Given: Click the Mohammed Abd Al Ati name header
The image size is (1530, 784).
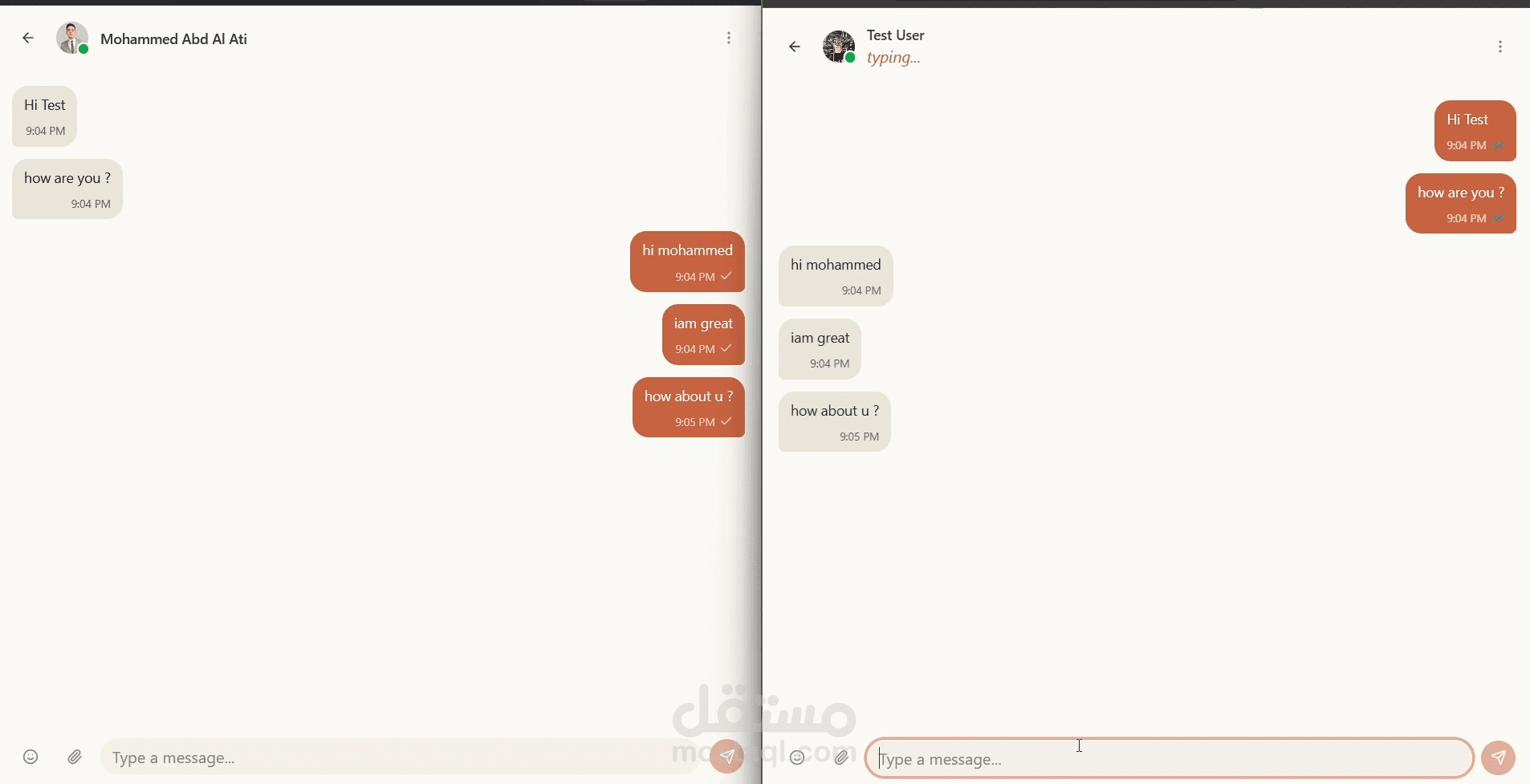Looking at the screenshot, I should (x=173, y=39).
